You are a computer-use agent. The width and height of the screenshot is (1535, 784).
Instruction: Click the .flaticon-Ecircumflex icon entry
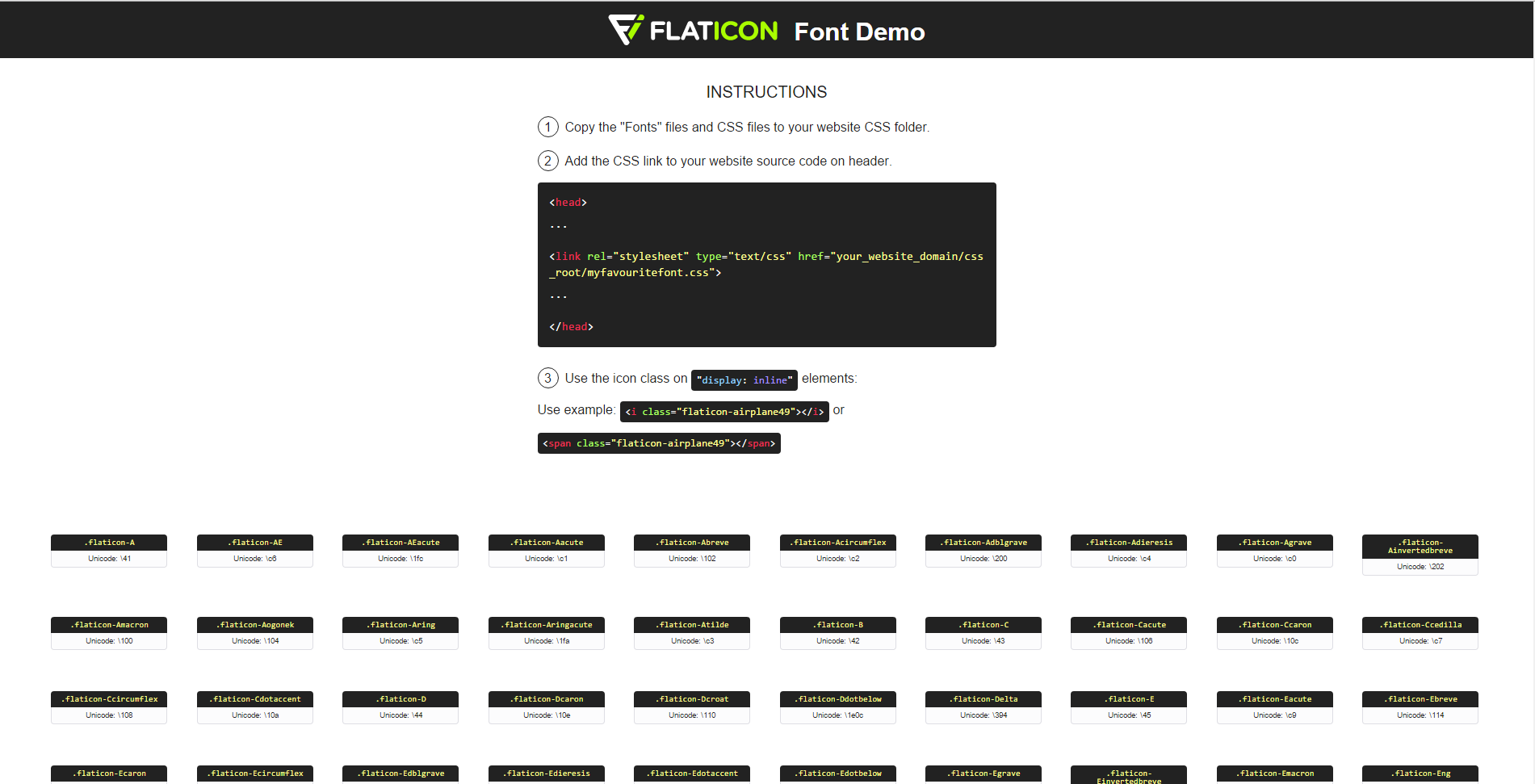254,774
